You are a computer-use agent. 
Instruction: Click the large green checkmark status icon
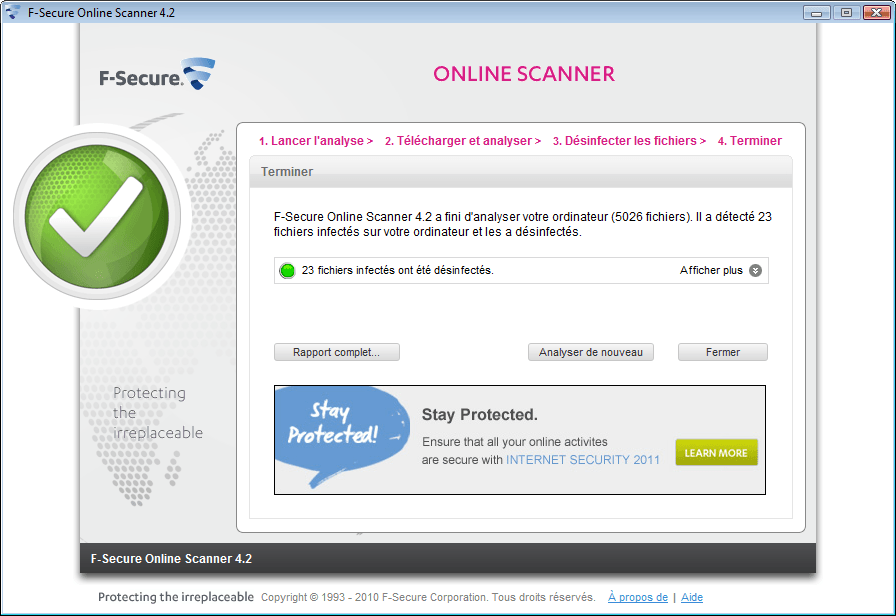97,216
